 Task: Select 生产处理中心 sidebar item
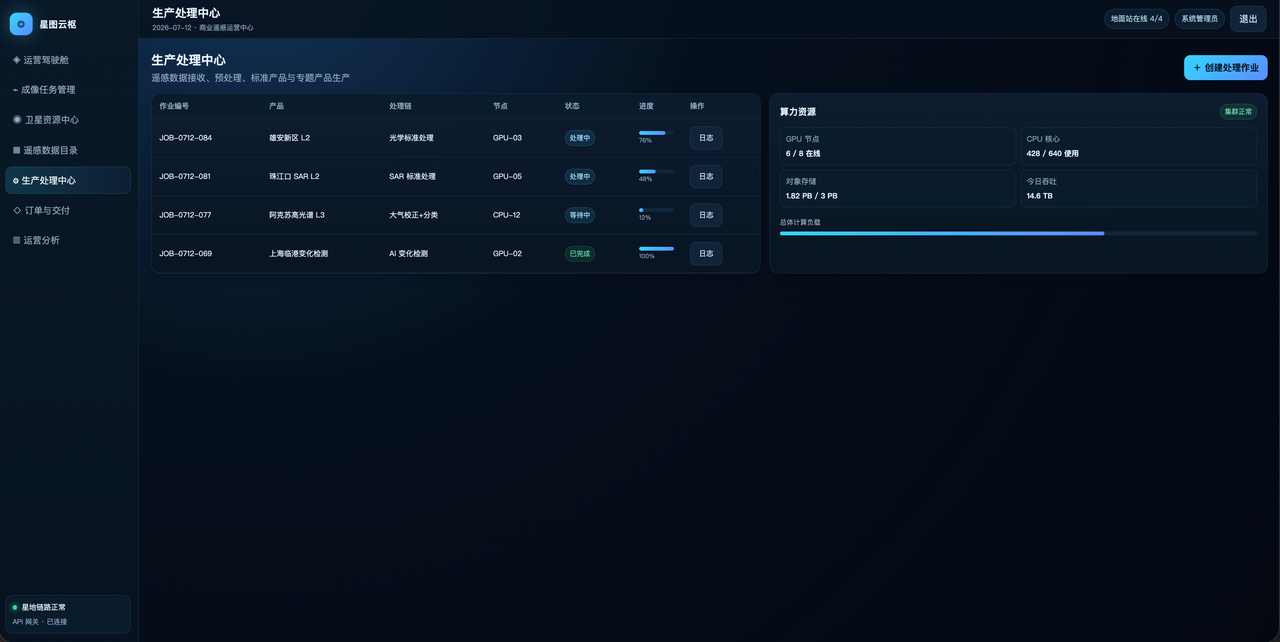pos(68,180)
